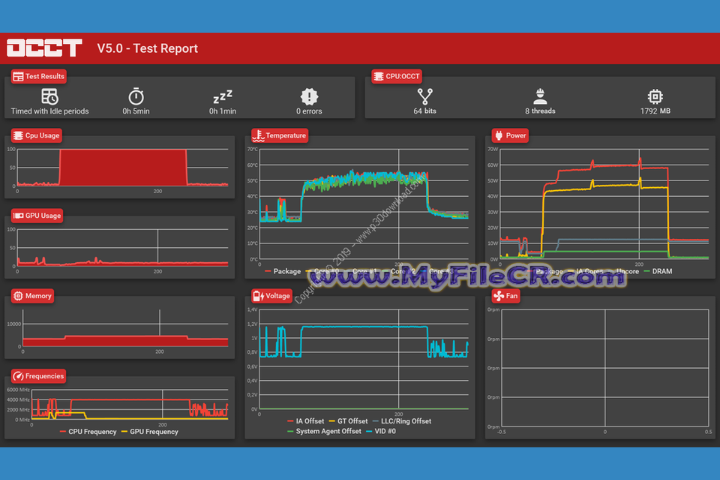The image size is (720, 480).
Task: Click the 8 threads value
Action: pyautogui.click(x=540, y=111)
